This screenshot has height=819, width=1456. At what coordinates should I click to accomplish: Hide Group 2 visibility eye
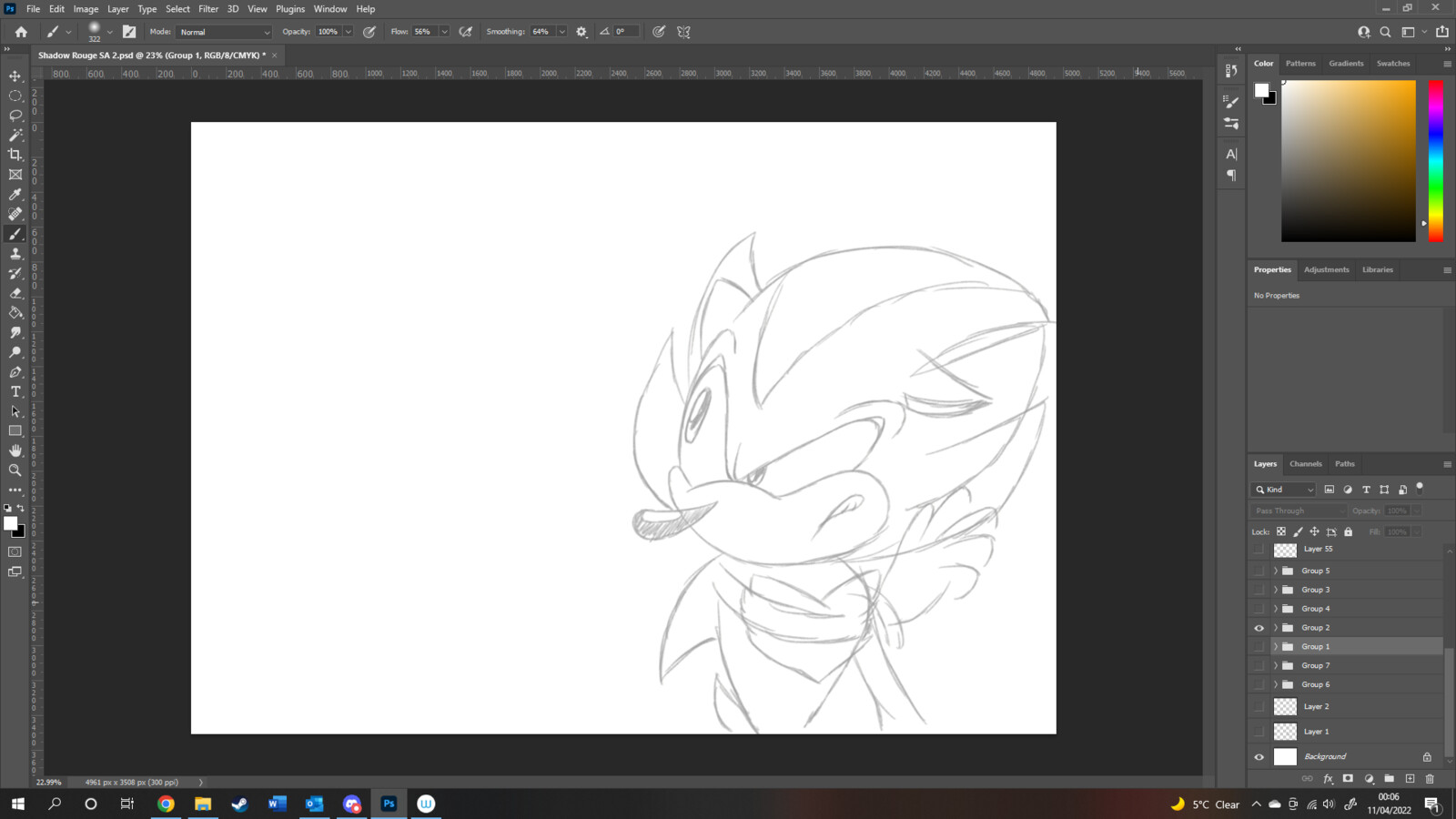pos(1259,628)
